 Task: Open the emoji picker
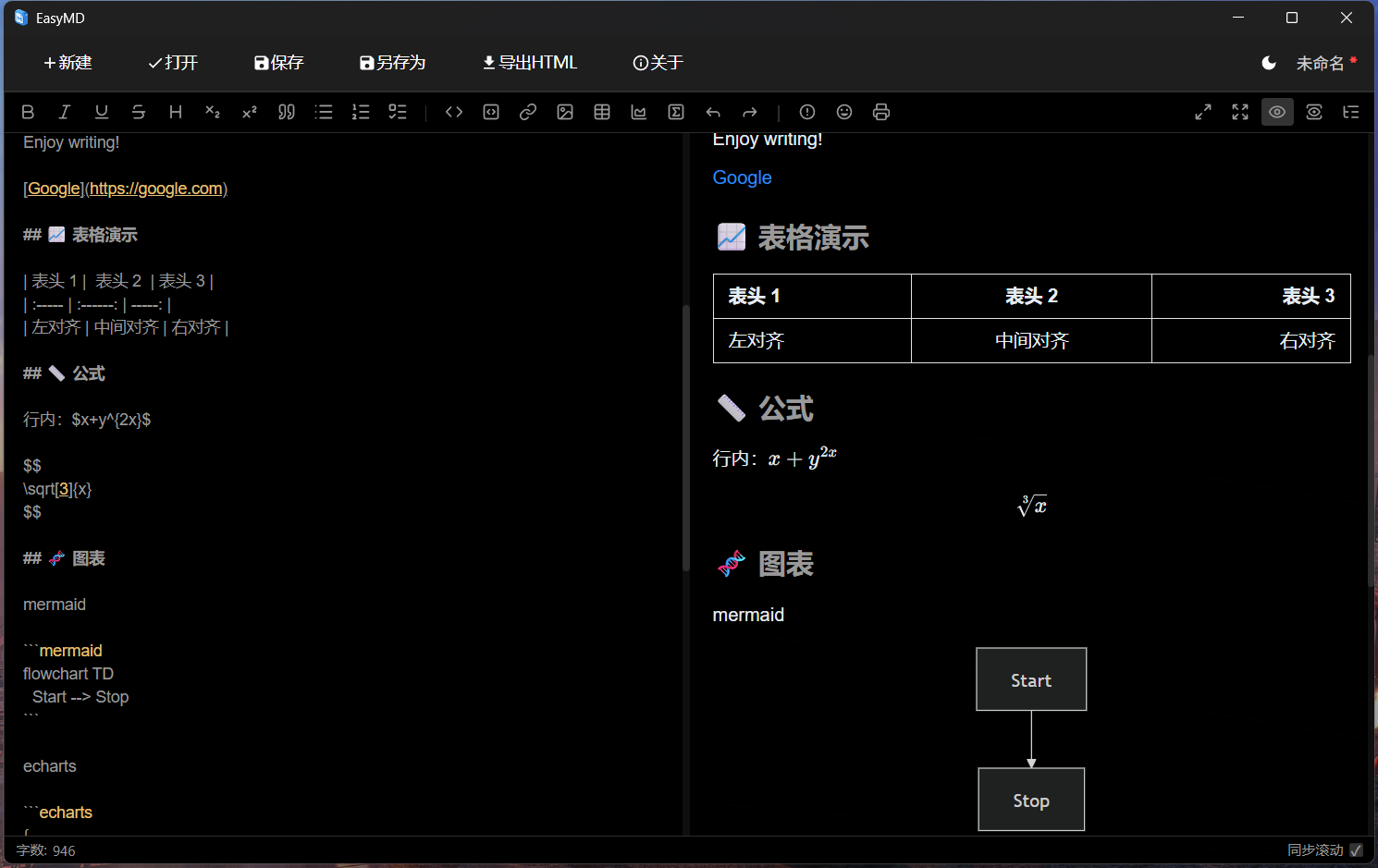(x=843, y=112)
